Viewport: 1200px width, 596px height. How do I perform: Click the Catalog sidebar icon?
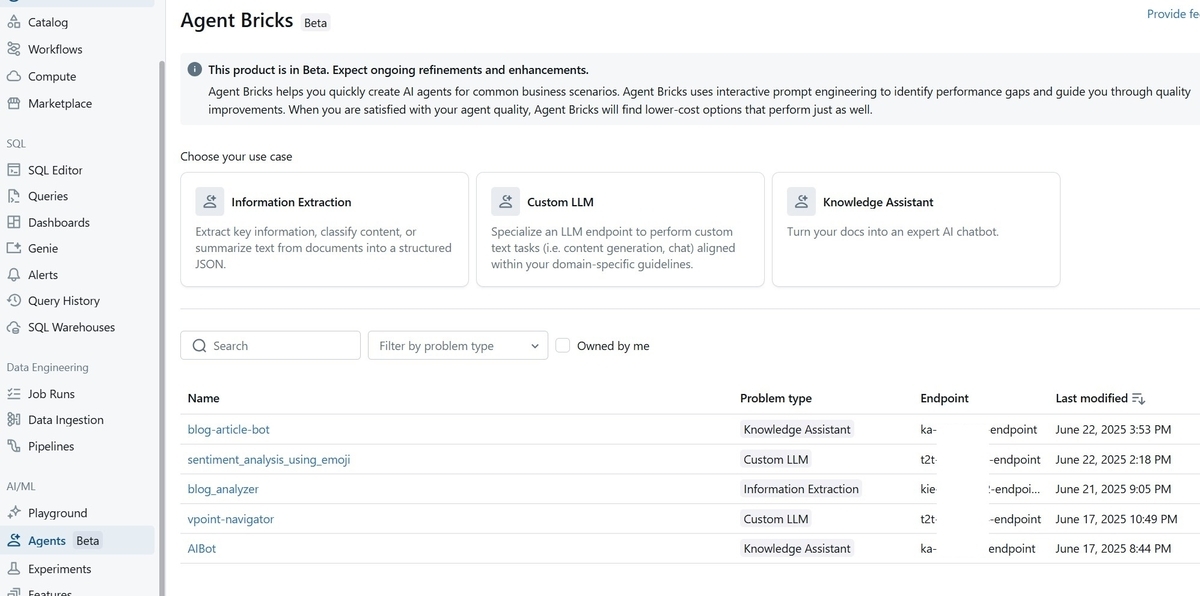coord(14,22)
